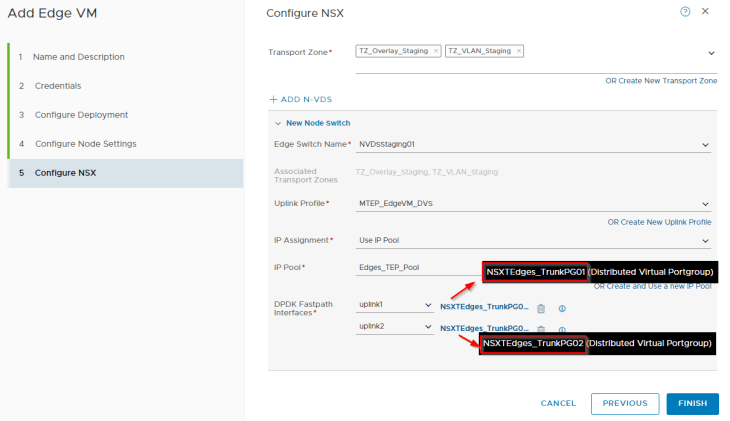Click OR Create New Transport Zone link
The height and width of the screenshot is (421, 730).
coord(661,80)
